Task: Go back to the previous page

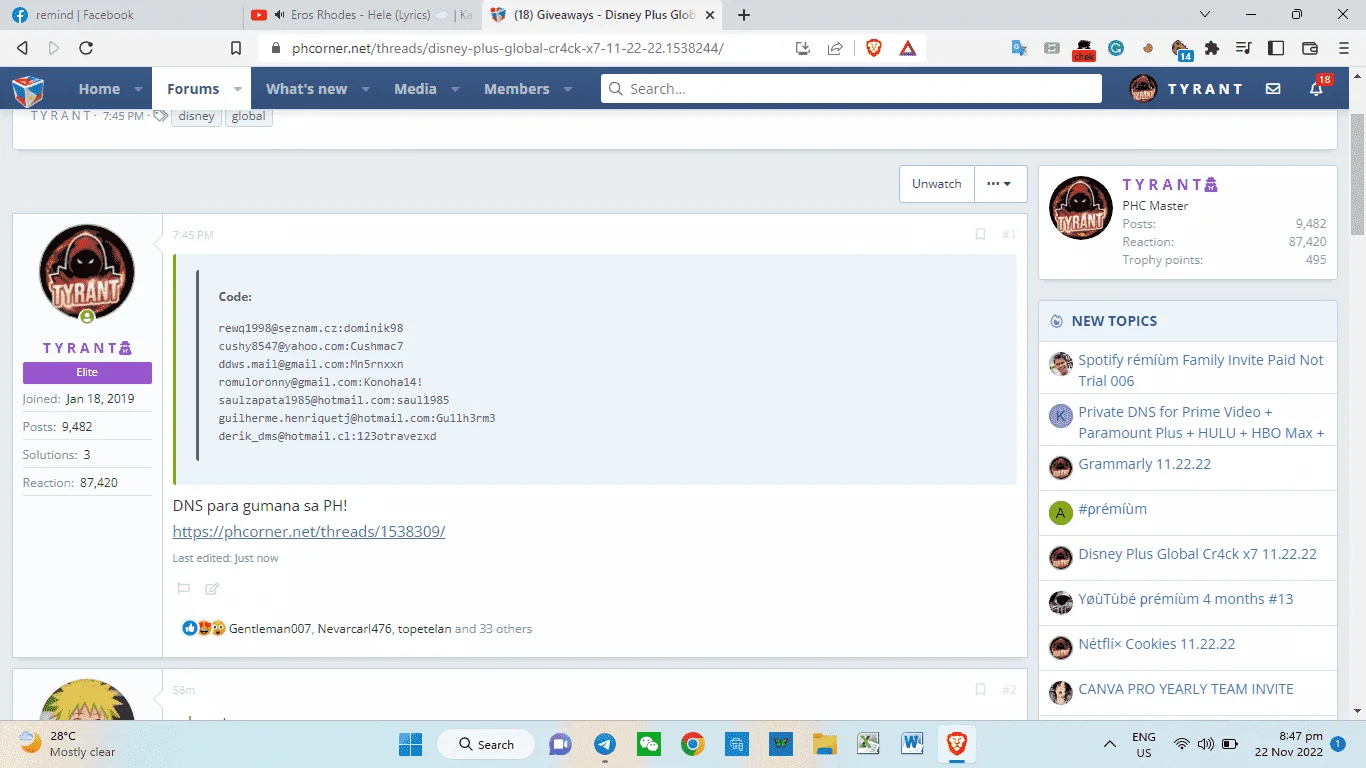Action: click(22, 48)
